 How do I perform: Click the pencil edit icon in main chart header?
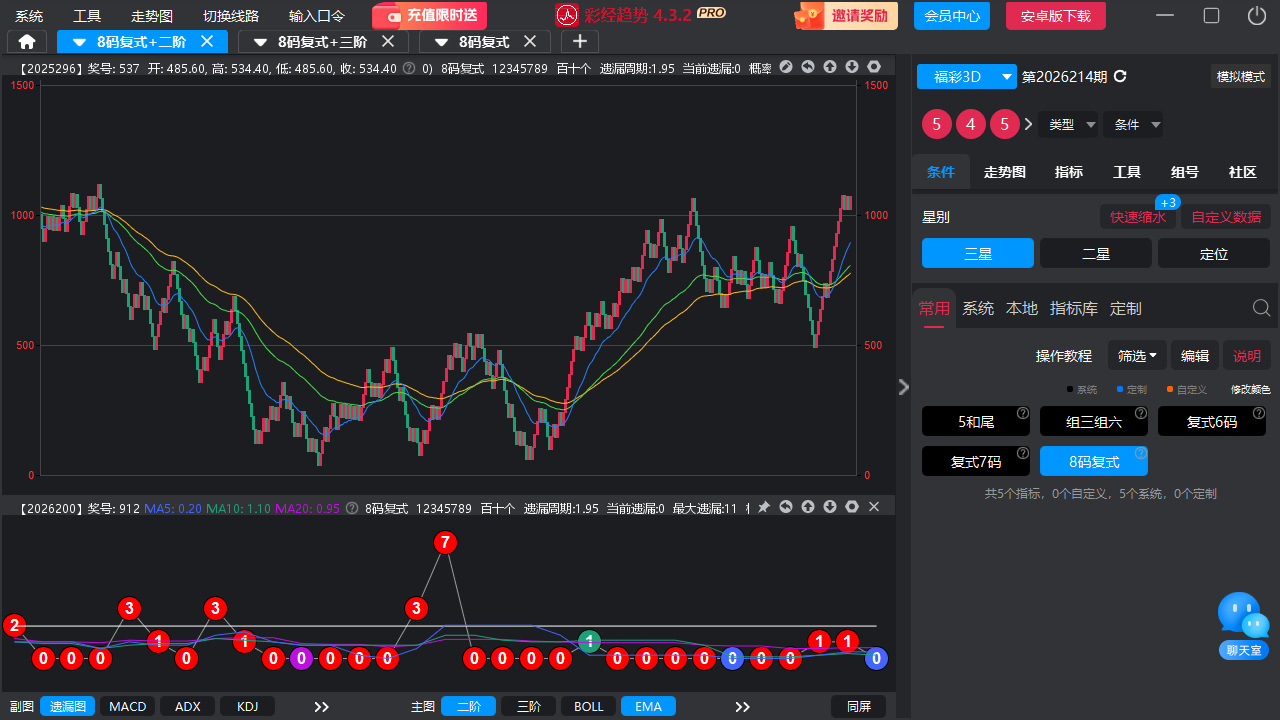[786, 67]
